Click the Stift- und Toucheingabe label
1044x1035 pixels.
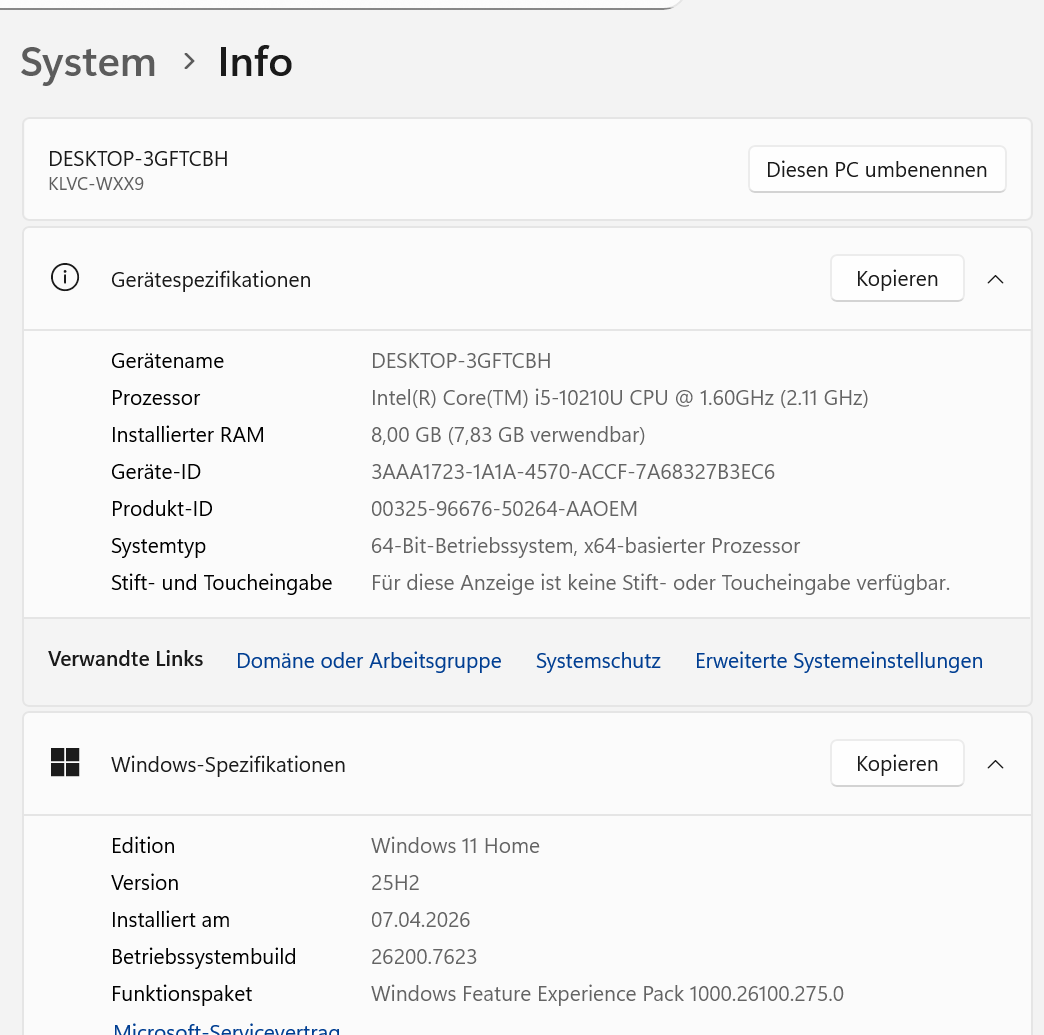(x=222, y=583)
